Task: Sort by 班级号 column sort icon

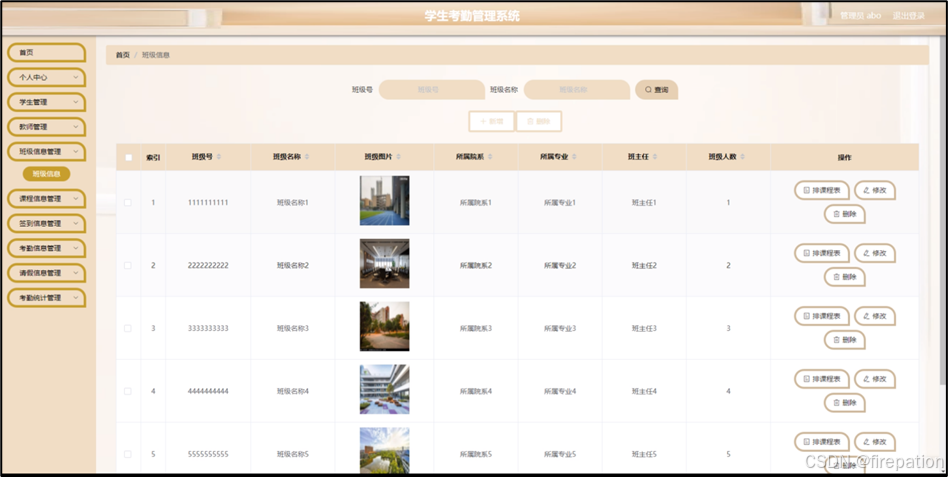Action: [x=219, y=157]
